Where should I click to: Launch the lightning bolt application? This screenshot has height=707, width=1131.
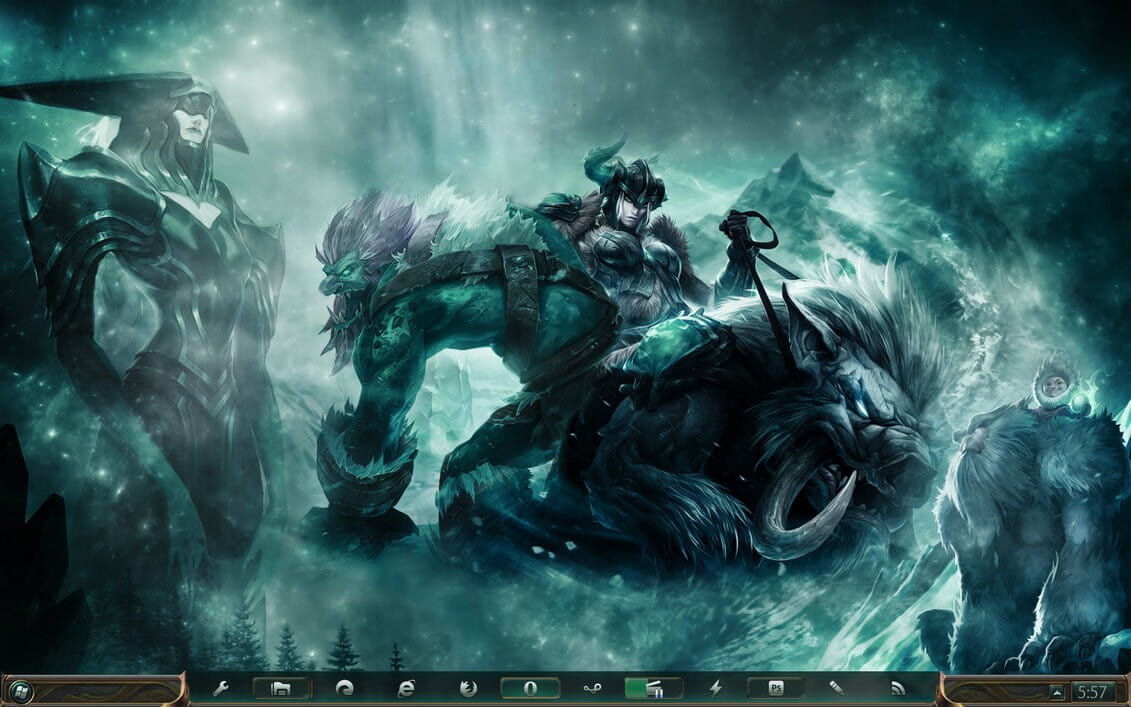coord(715,688)
